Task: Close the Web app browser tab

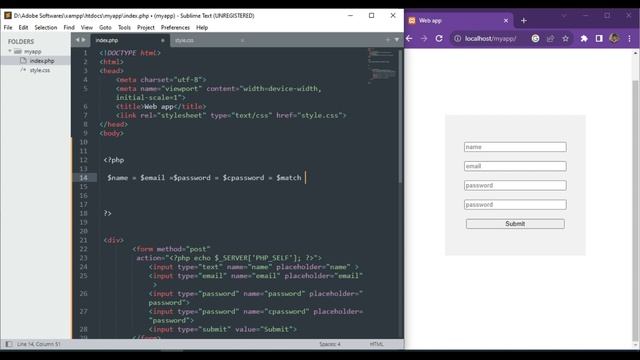Action: tap(506, 20)
